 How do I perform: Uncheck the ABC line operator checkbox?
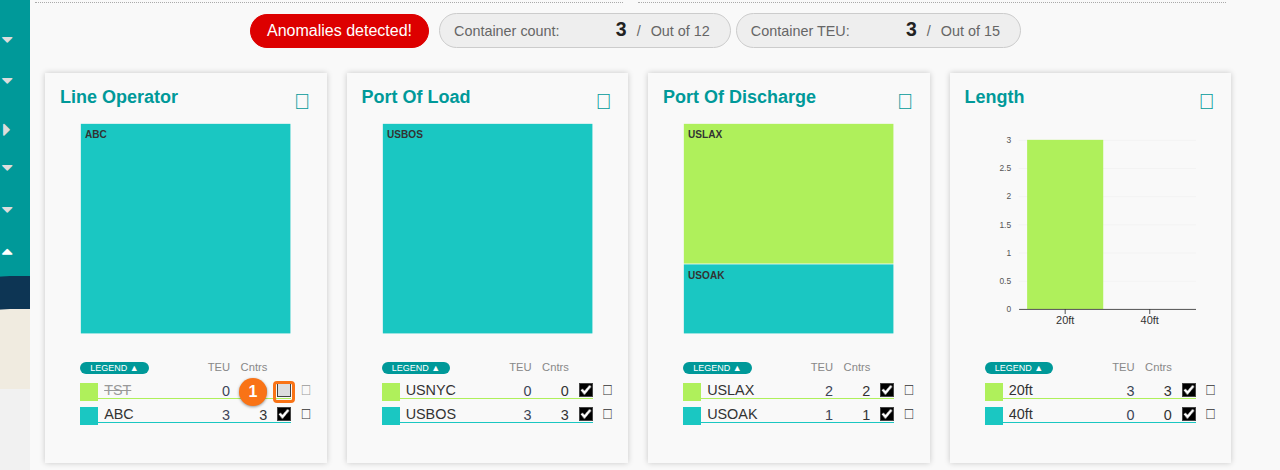(x=284, y=413)
